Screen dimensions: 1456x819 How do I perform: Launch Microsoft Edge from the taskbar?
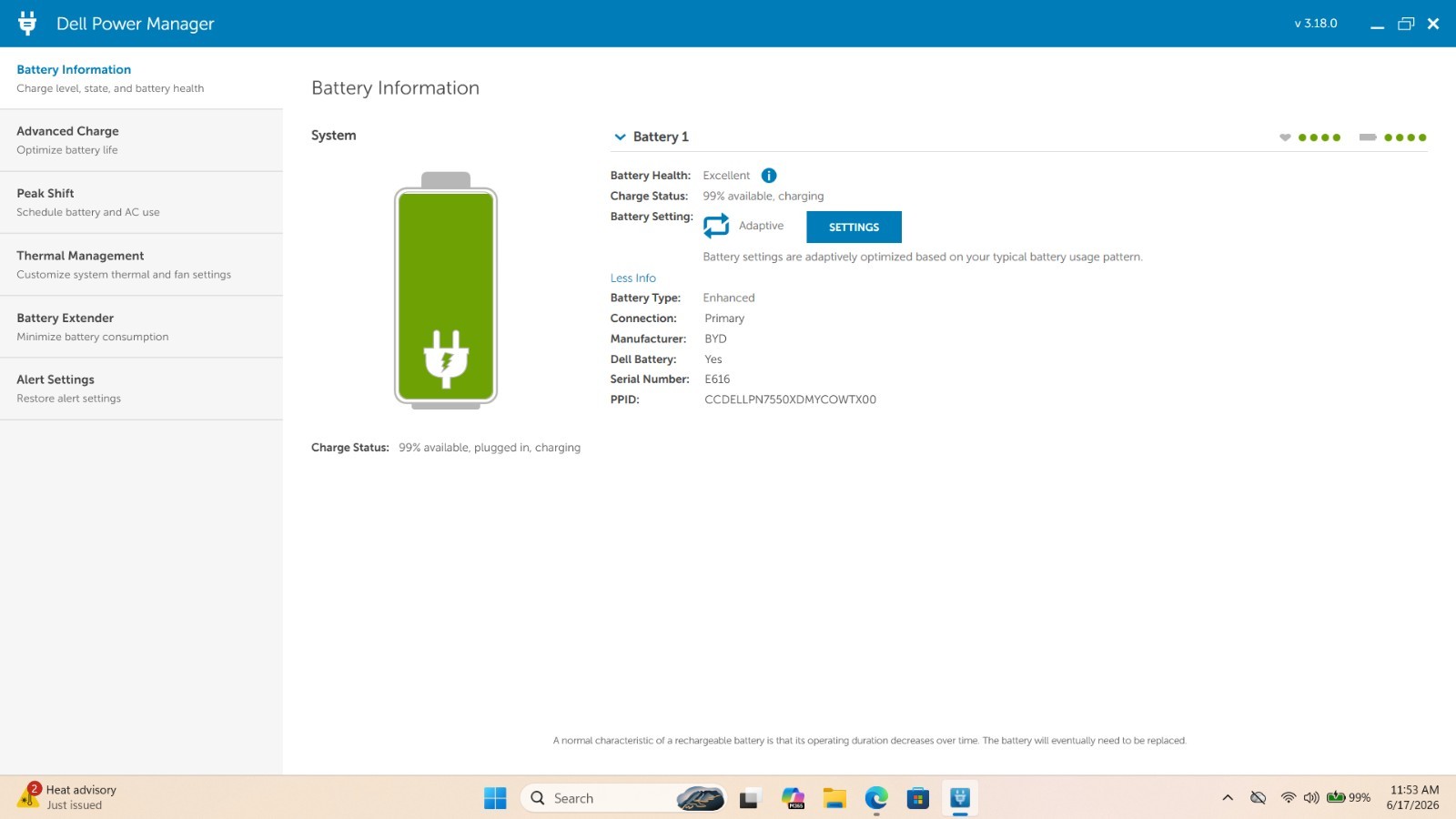[x=876, y=798]
